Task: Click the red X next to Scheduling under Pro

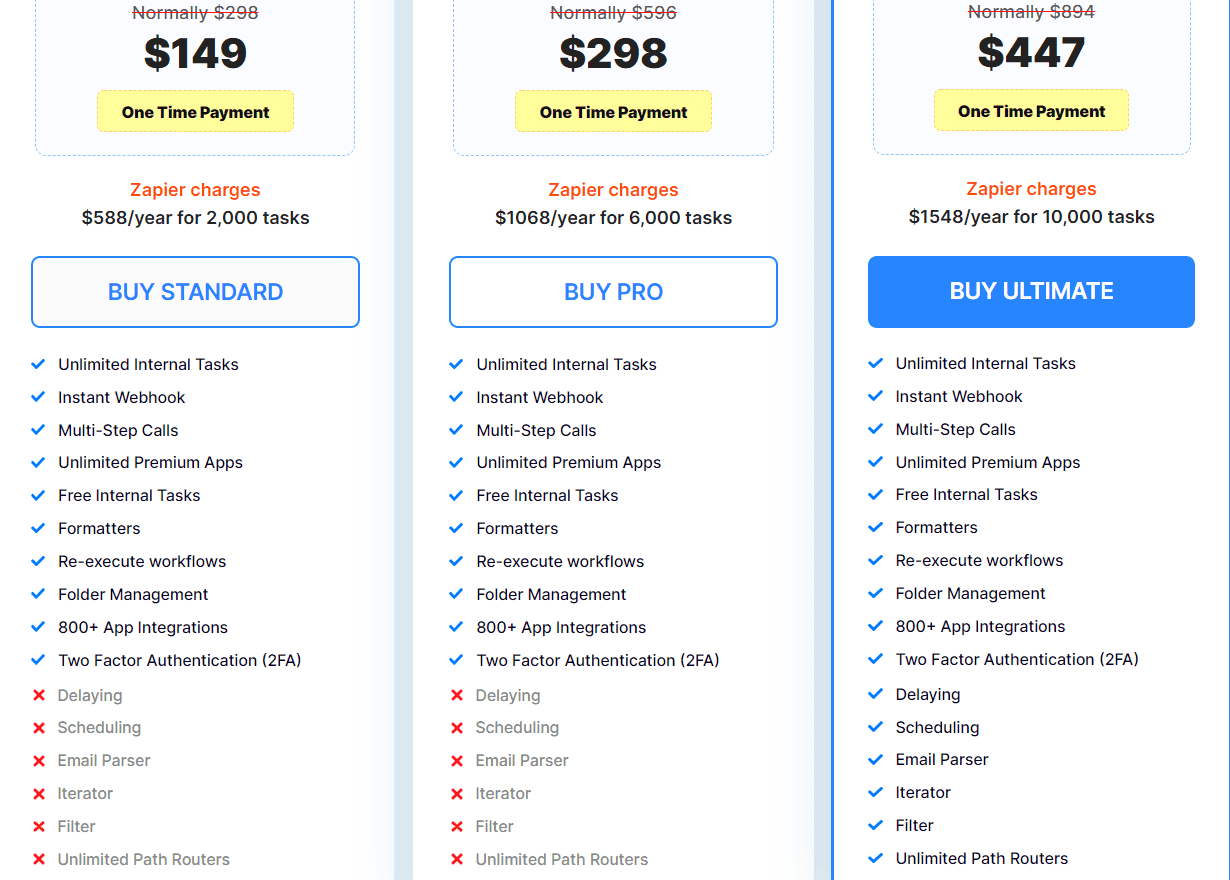Action: [457, 728]
